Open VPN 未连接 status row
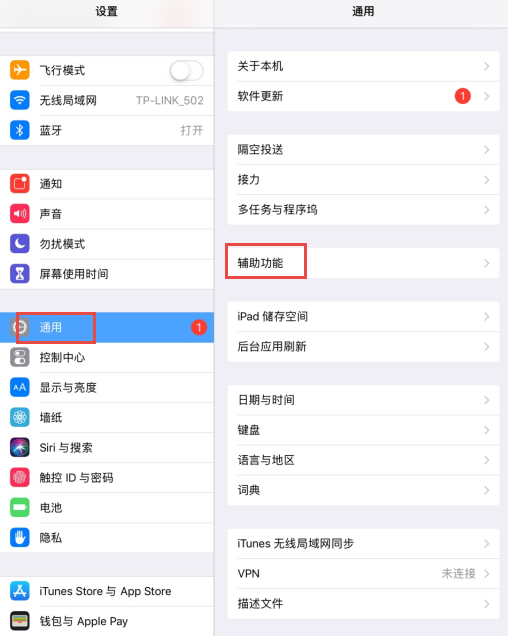Screen dimensions: 508x636 (x=363, y=574)
